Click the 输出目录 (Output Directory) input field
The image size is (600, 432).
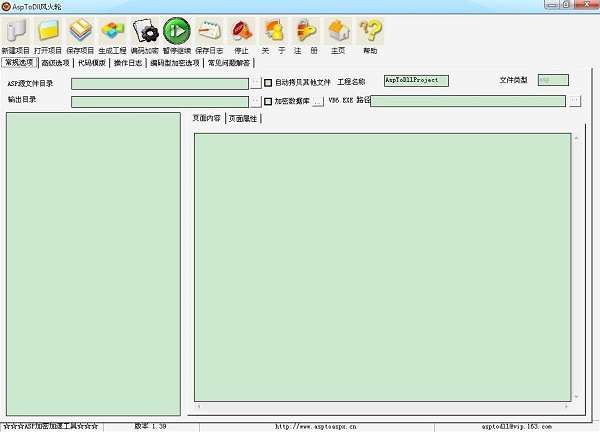(160, 102)
